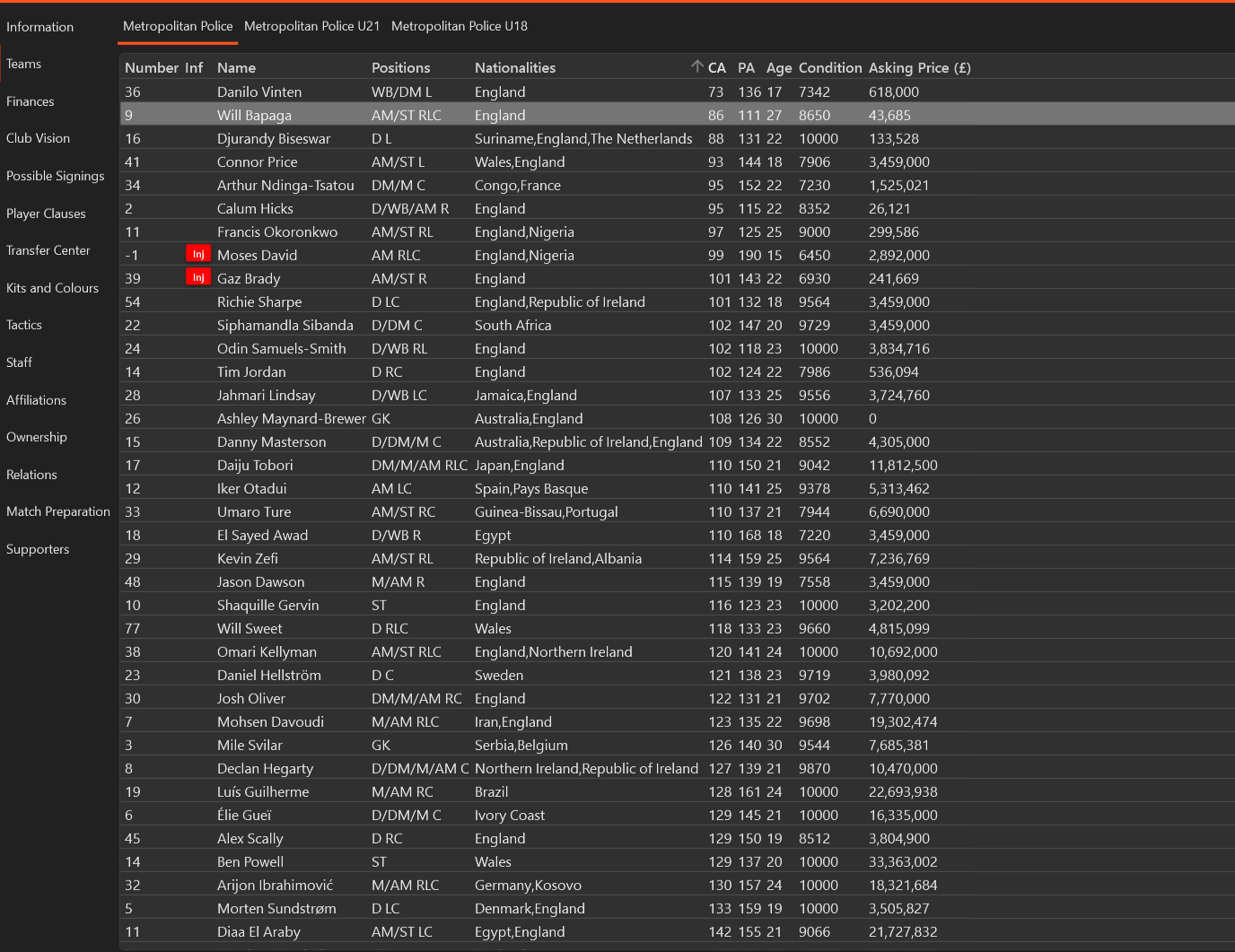
Task: Click the name Richie Sharpe
Action: click(x=259, y=301)
